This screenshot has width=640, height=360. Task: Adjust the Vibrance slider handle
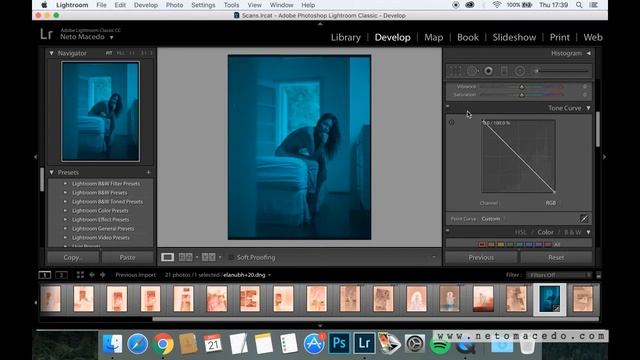pyautogui.click(x=522, y=87)
